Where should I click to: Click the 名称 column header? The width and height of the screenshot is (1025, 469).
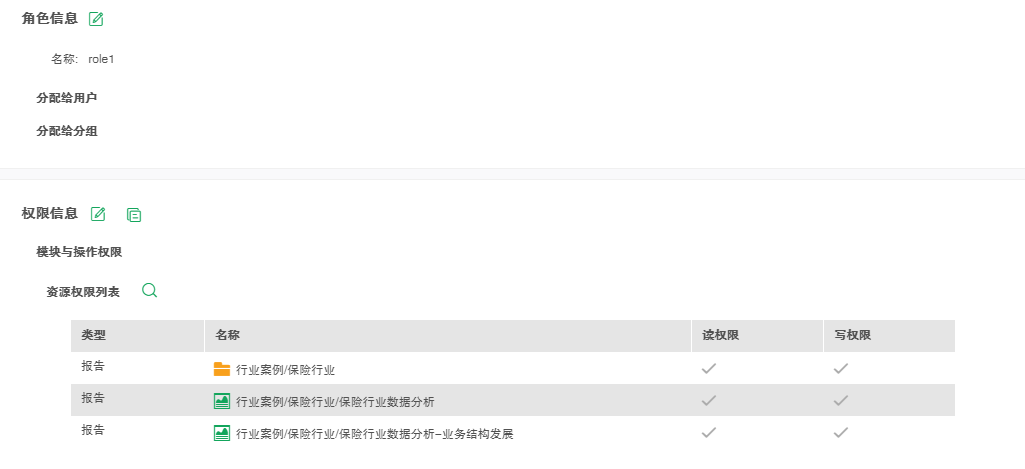[227, 336]
